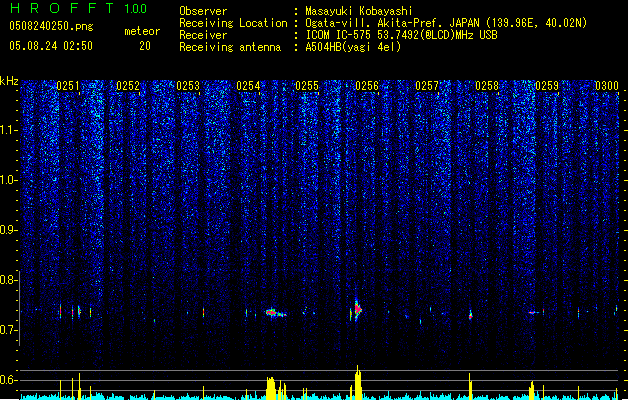Click the tallest yellow peak near 0256
Viewport: 629px width, 400px height.
click(x=358, y=382)
